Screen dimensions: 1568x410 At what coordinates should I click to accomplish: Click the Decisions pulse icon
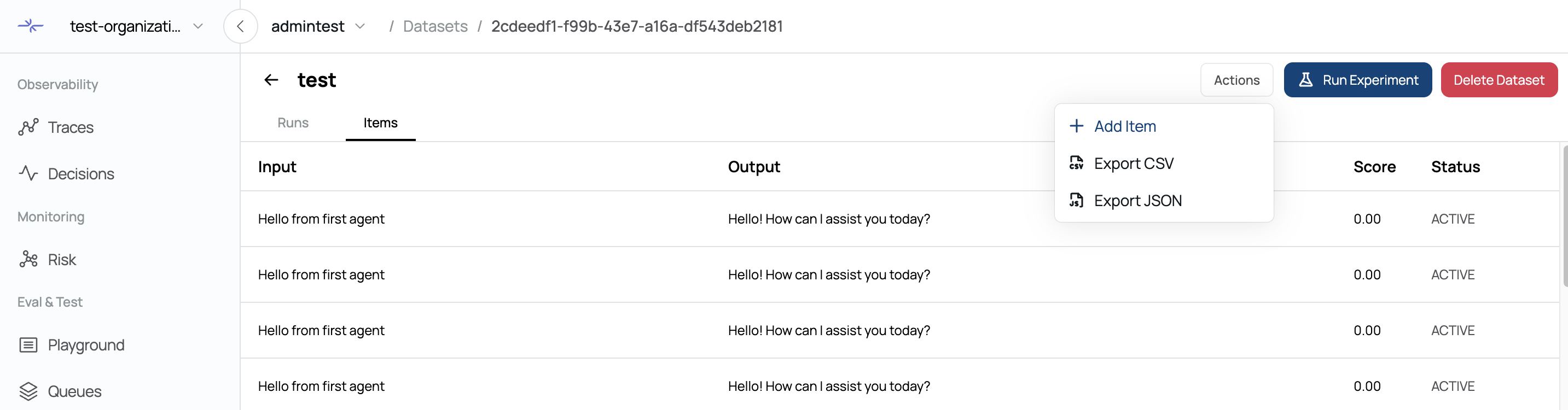pos(28,173)
